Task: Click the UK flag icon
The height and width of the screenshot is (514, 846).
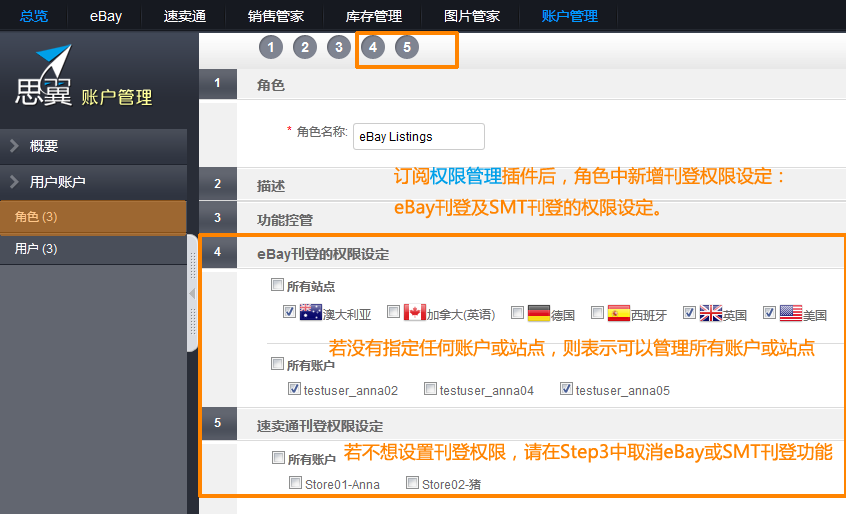Action: click(711, 313)
